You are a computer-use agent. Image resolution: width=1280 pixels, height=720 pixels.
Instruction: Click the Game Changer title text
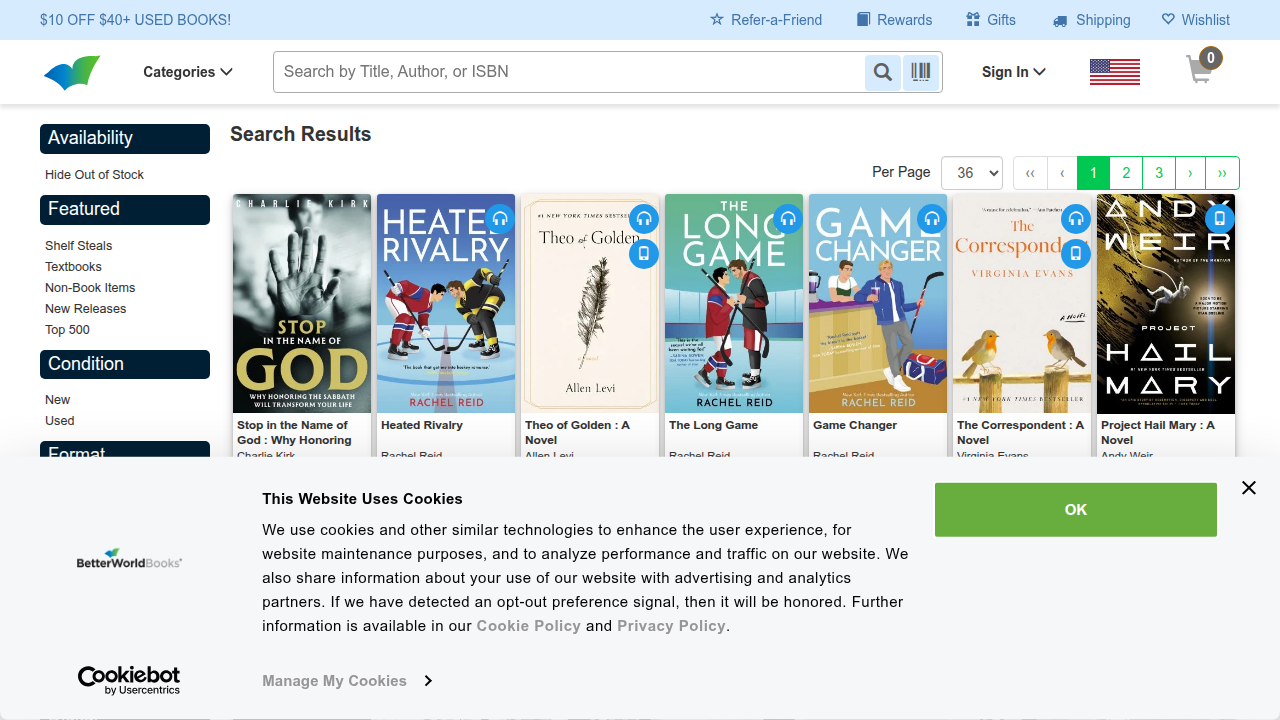[x=855, y=425]
